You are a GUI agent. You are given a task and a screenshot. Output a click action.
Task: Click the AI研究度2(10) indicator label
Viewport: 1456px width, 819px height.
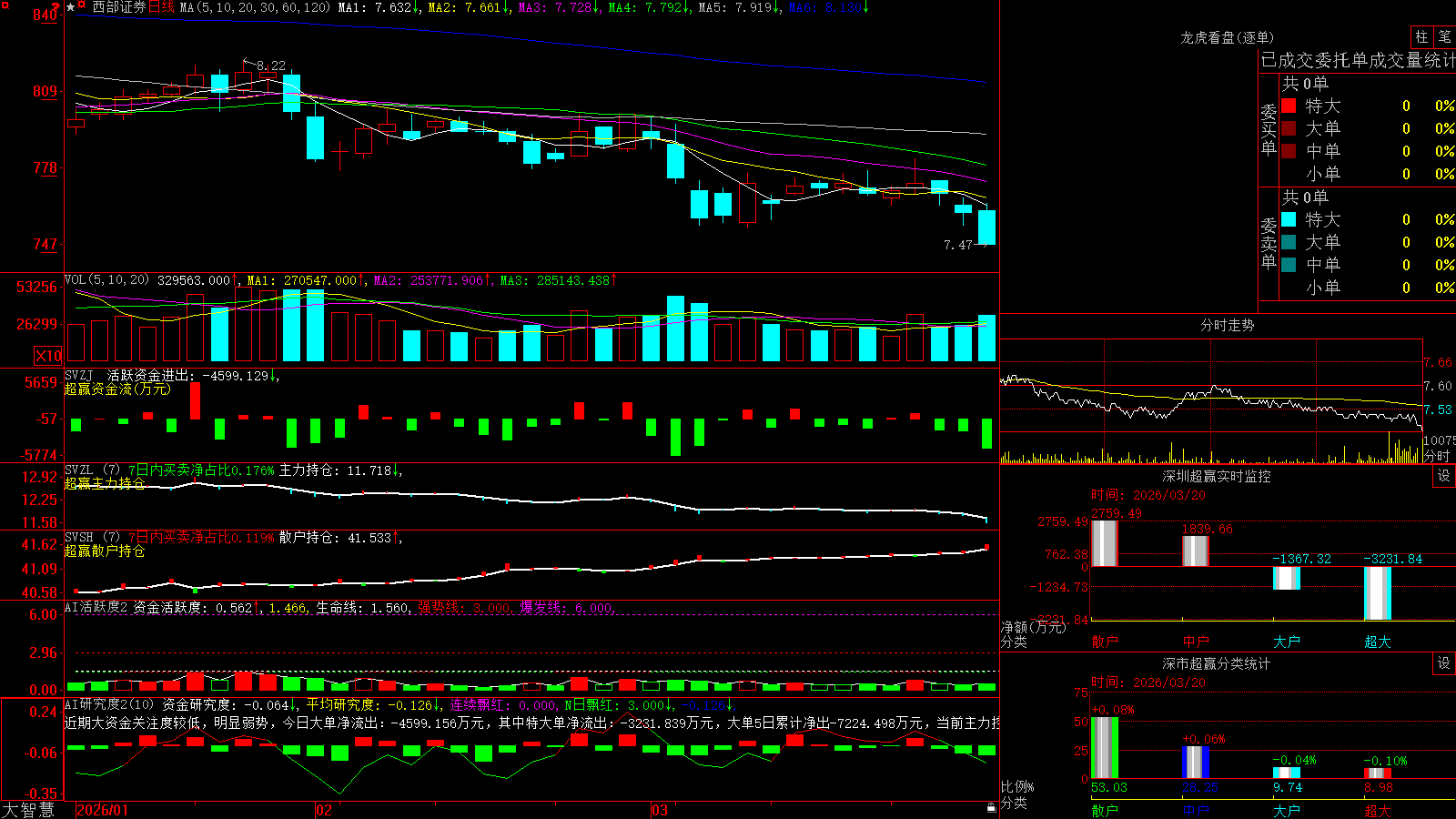[x=109, y=704]
